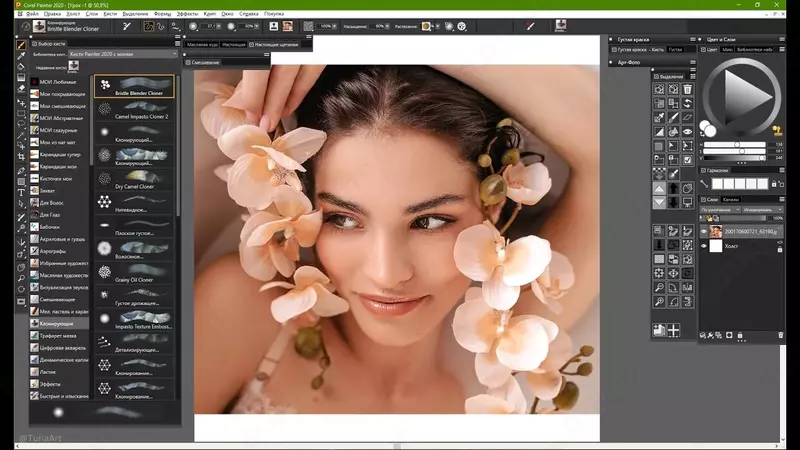Click the rubber stamp clone color icon
800x450 pixels.
pyautogui.click(x=777, y=131)
